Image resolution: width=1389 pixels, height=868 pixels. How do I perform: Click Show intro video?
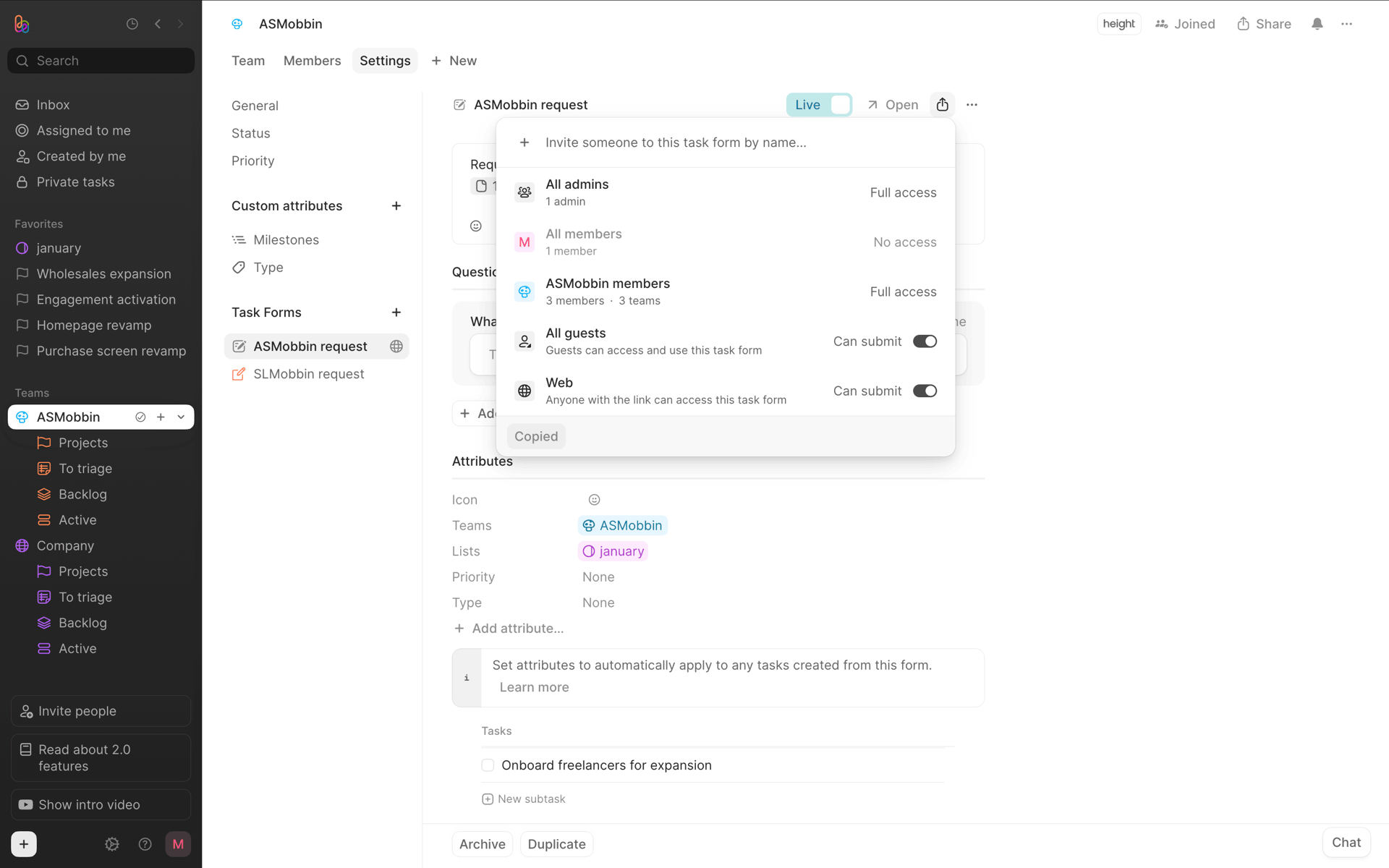click(101, 805)
